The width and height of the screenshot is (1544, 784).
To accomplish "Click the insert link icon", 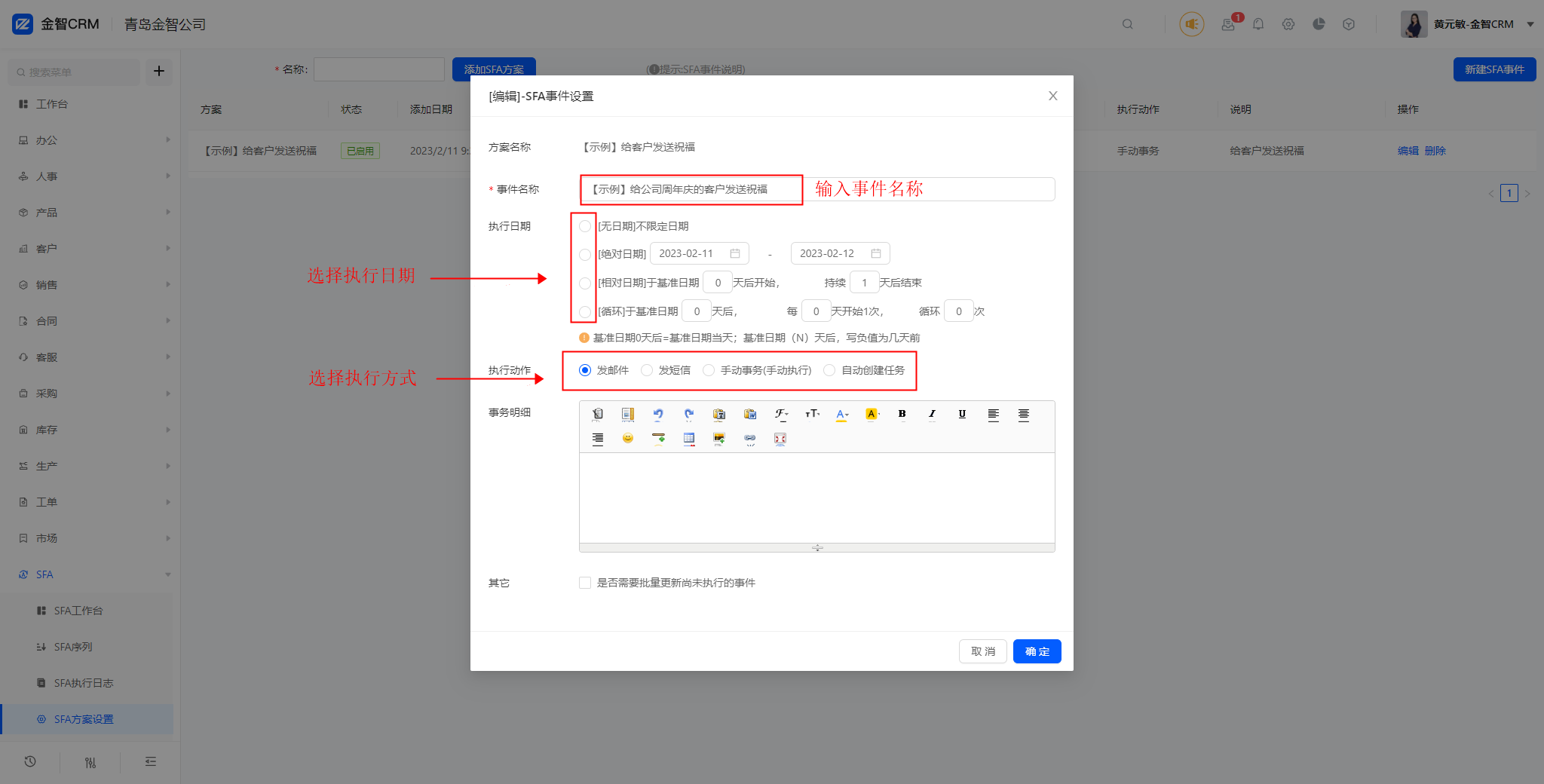I will (749, 438).
